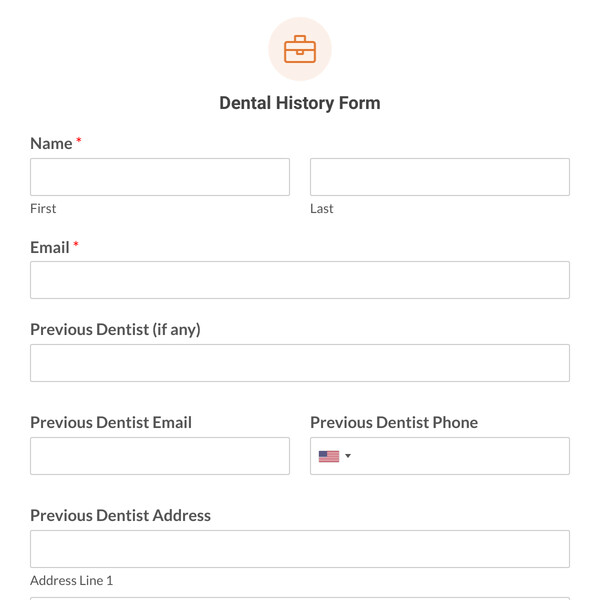Focus the Last name input field
Screen dimensions: 600x600
(440, 177)
